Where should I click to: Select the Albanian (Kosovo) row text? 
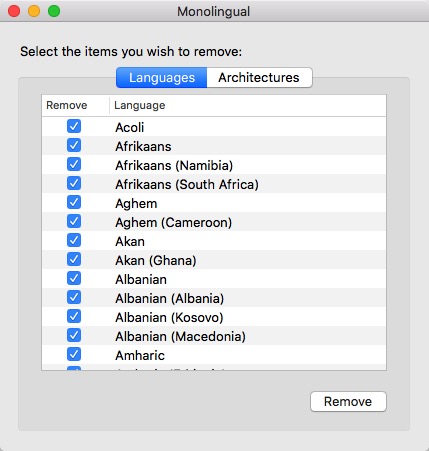click(169, 317)
